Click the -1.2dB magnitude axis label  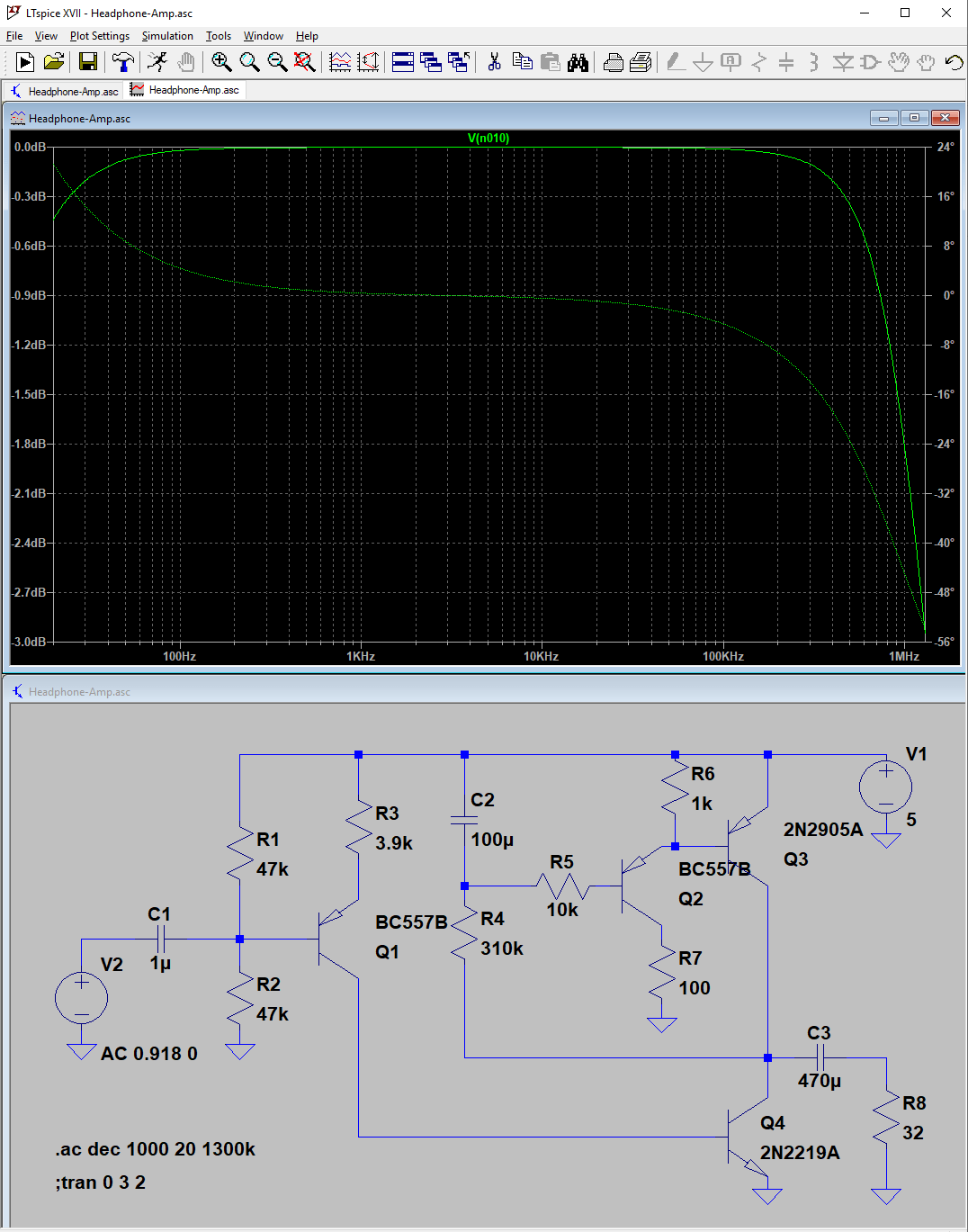[29, 345]
